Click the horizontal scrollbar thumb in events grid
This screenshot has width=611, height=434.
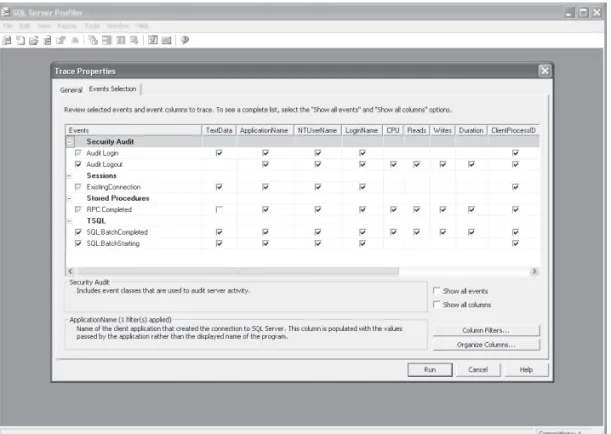pos(237,271)
